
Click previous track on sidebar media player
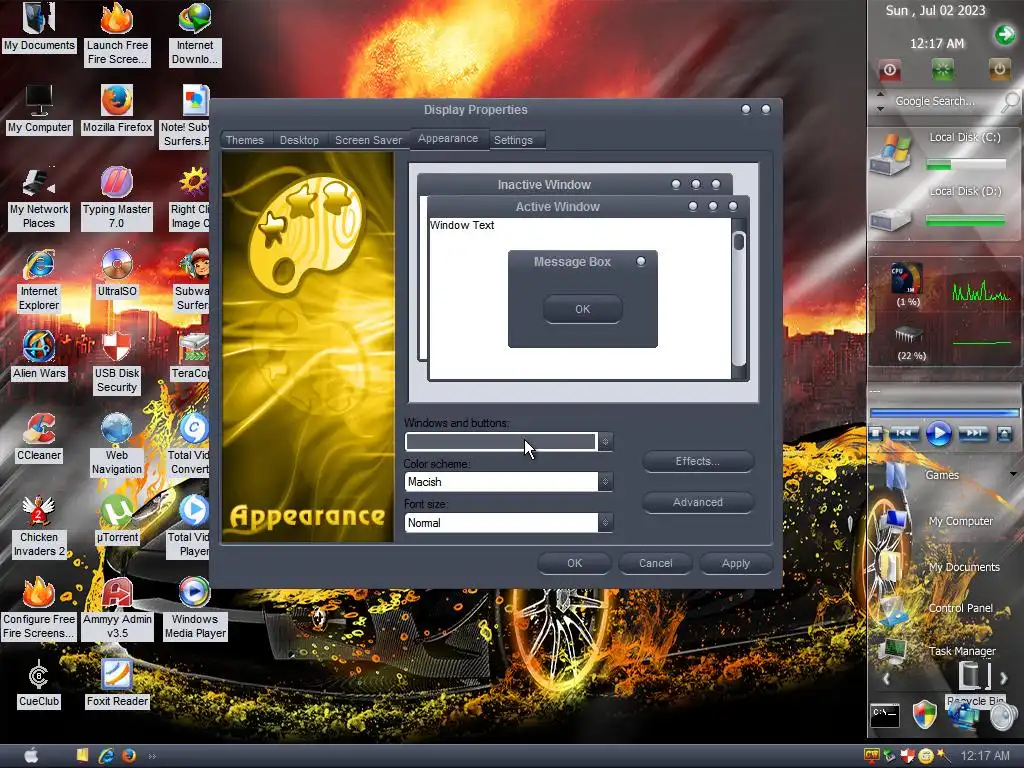(x=904, y=433)
